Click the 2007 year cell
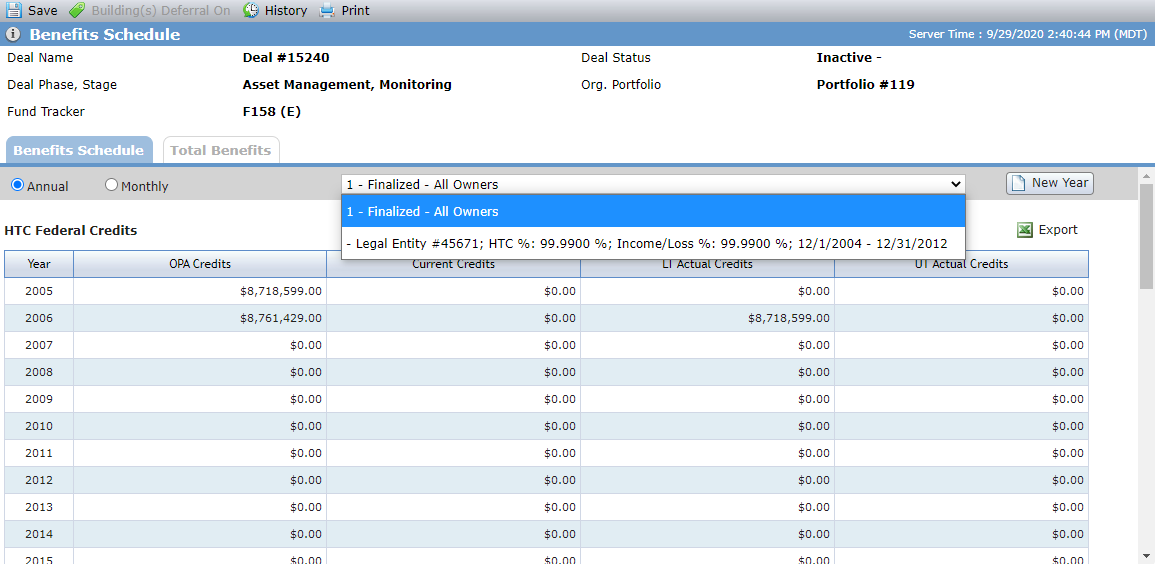1155x564 pixels. (39, 345)
